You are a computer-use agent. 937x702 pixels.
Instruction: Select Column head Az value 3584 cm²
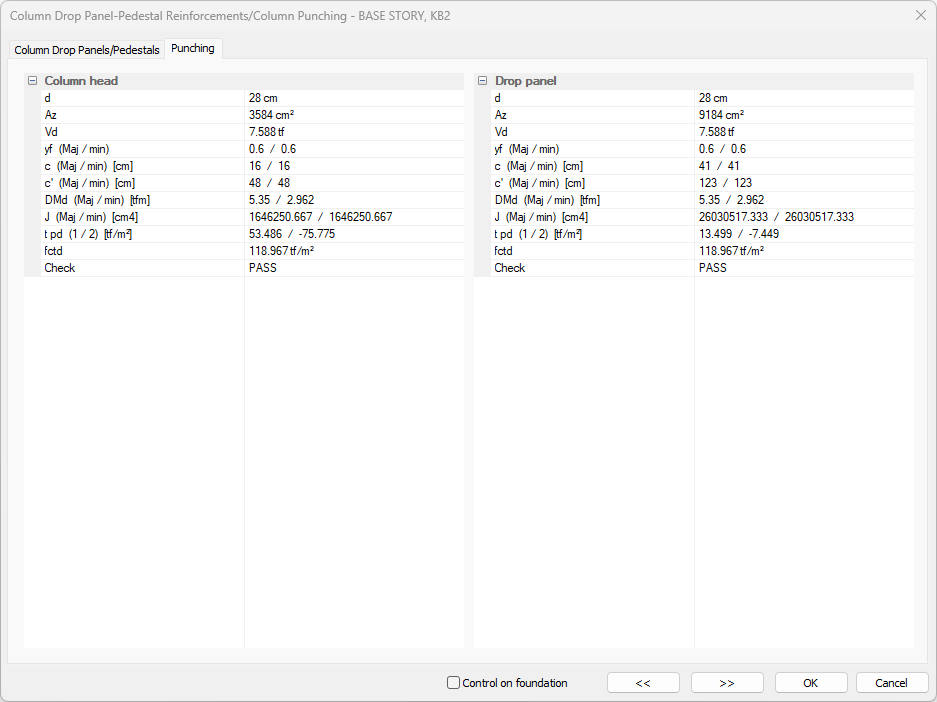click(x=271, y=115)
